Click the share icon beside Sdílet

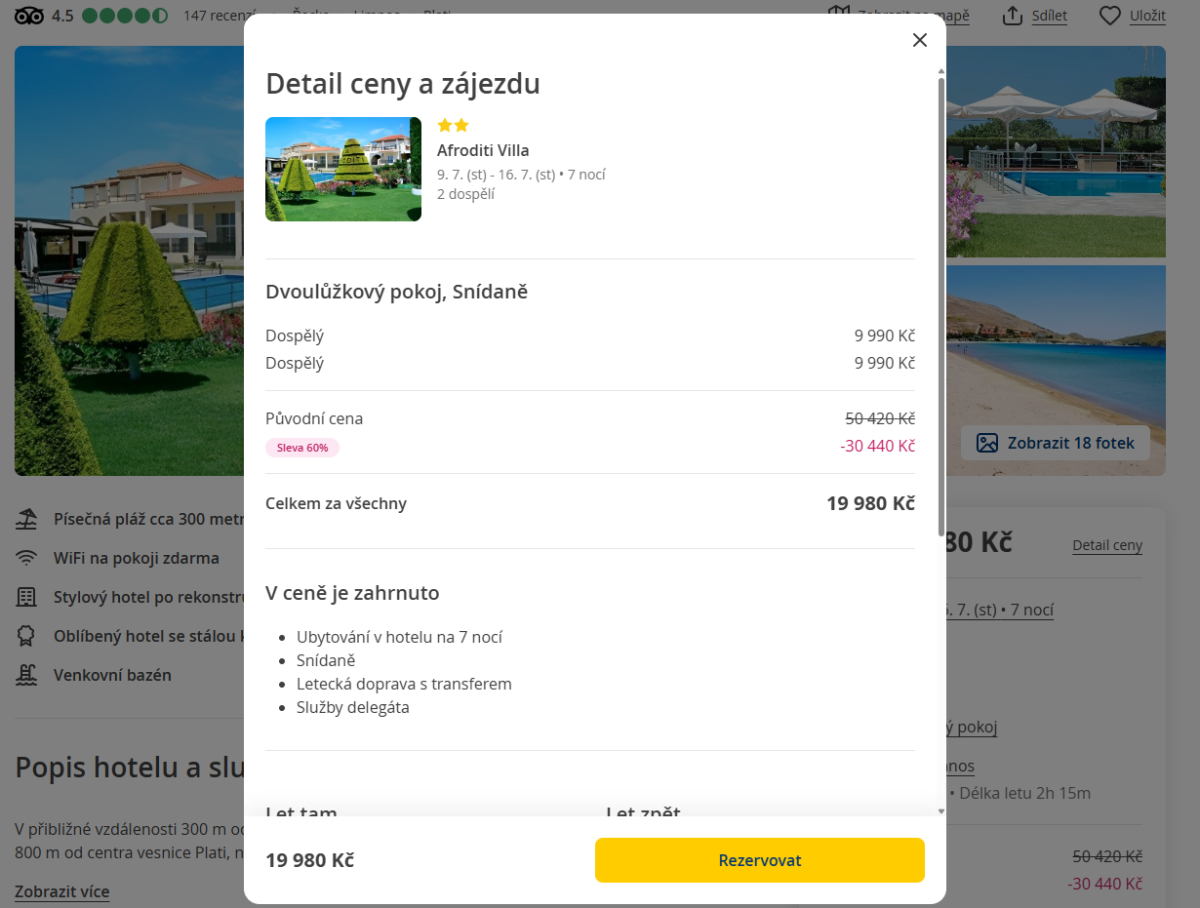(1012, 16)
